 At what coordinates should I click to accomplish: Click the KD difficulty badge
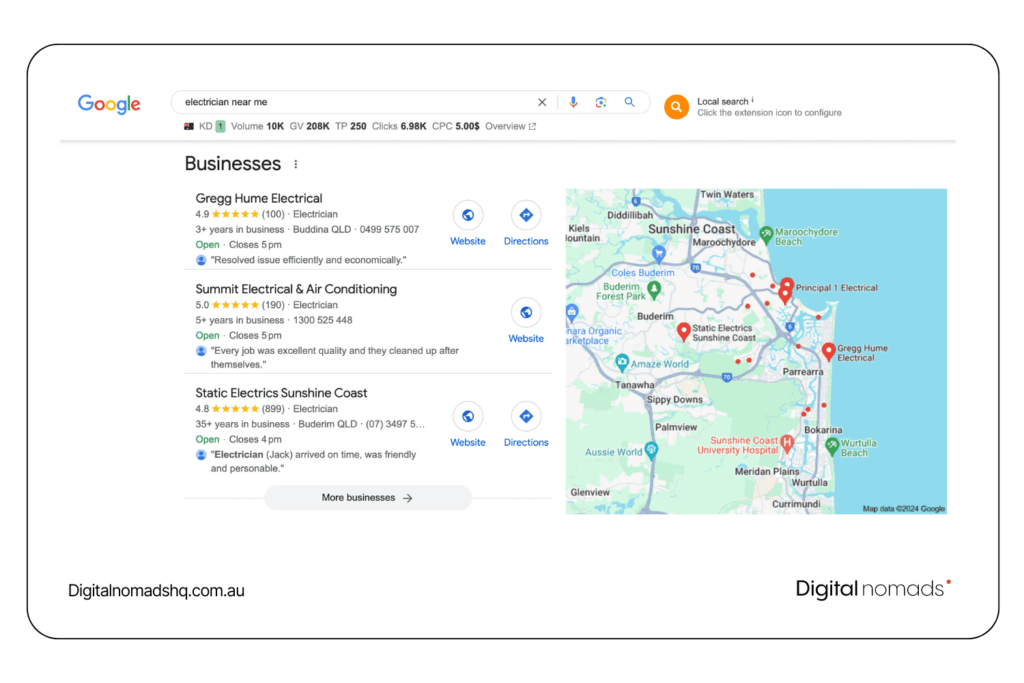click(x=221, y=126)
